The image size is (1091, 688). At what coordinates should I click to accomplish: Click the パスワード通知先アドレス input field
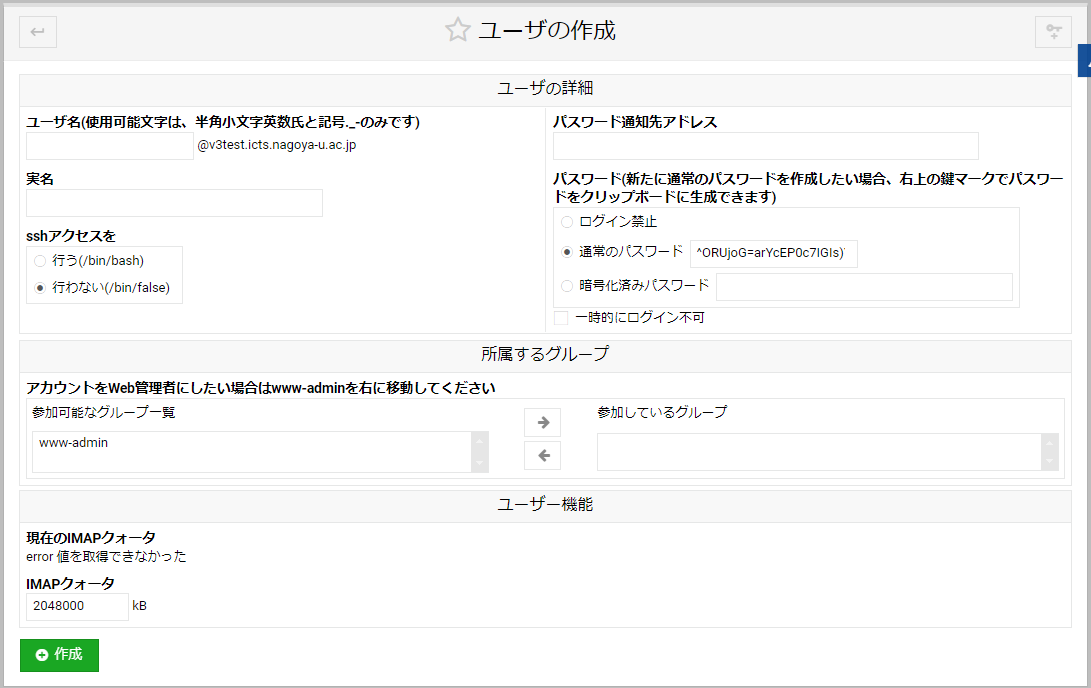765,146
